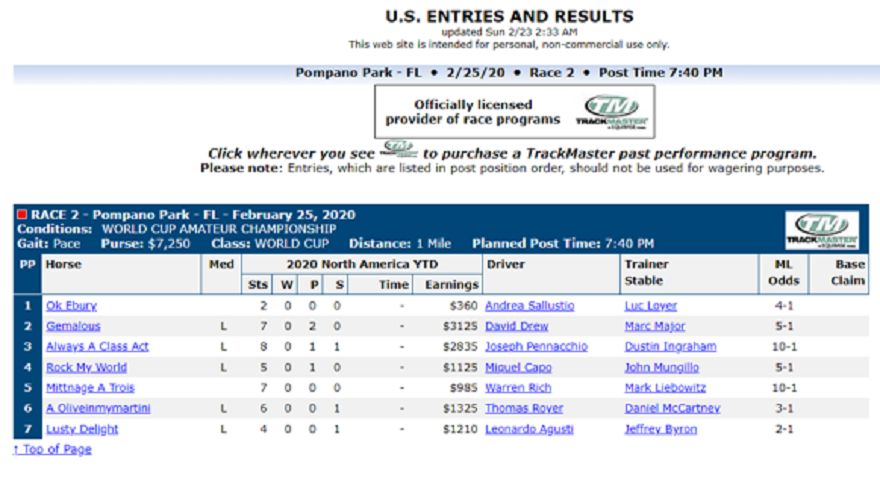The height and width of the screenshot is (478, 880).
Task: View trainer Daniel McCartney page
Action: [x=672, y=408]
